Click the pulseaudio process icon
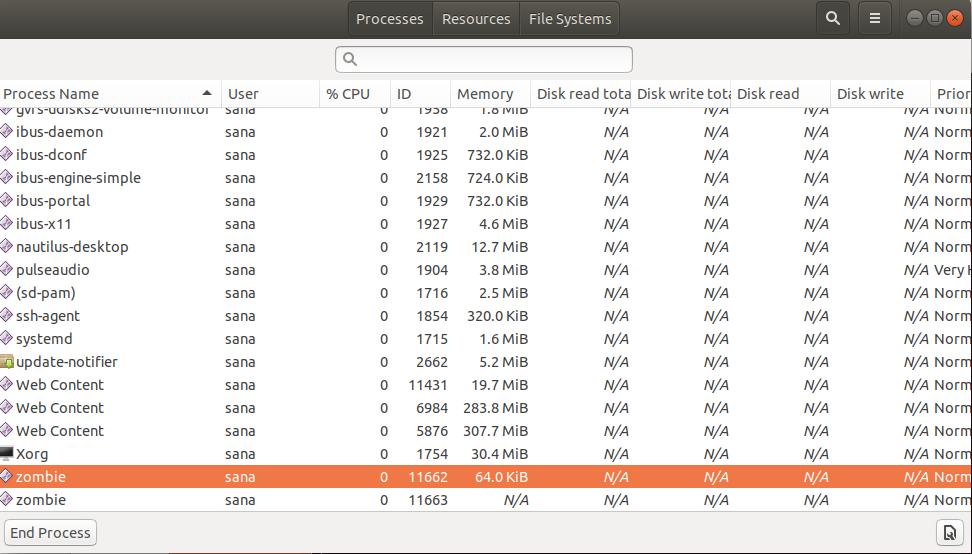972x554 pixels. (x=7, y=270)
